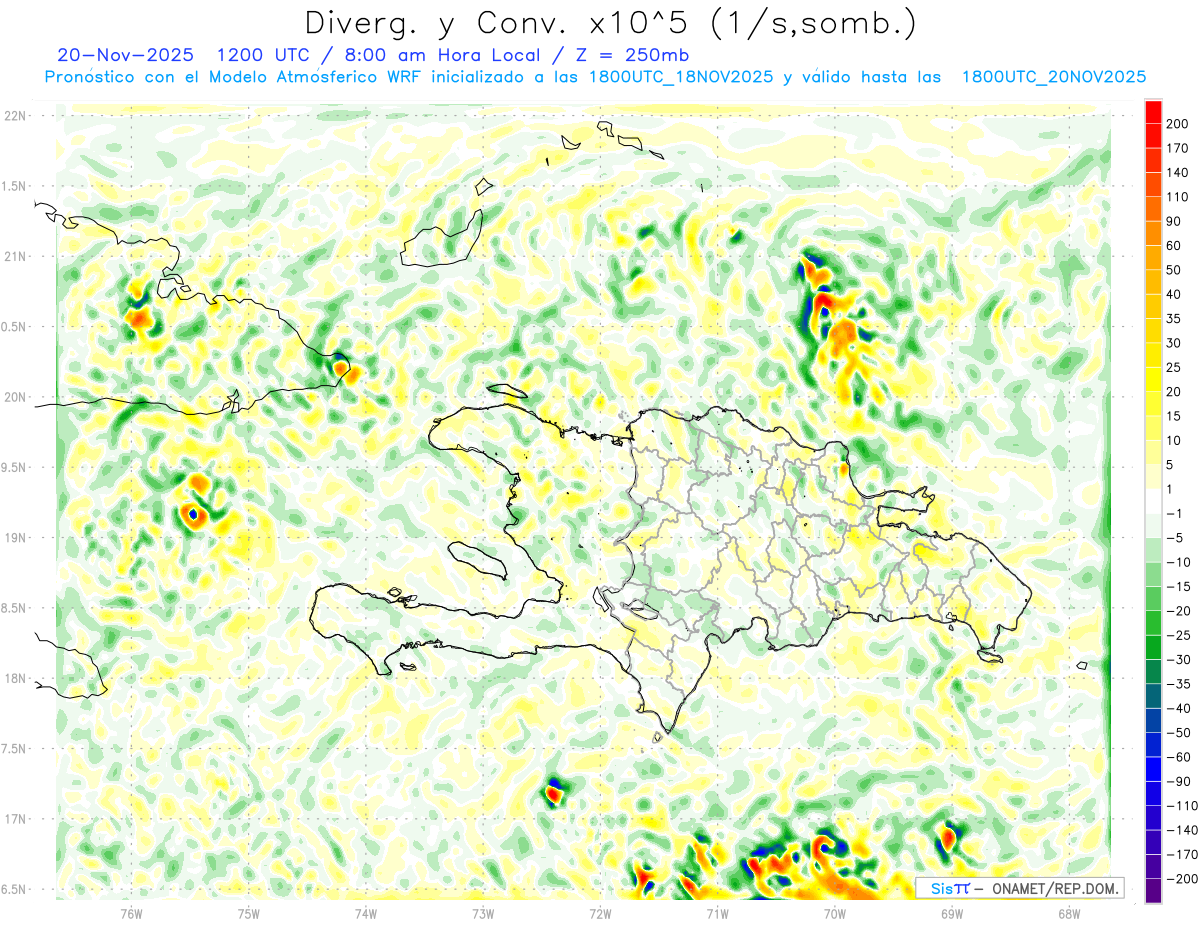Click the "70W" longitude label
This screenshot has height=927, width=1200.
[835, 913]
